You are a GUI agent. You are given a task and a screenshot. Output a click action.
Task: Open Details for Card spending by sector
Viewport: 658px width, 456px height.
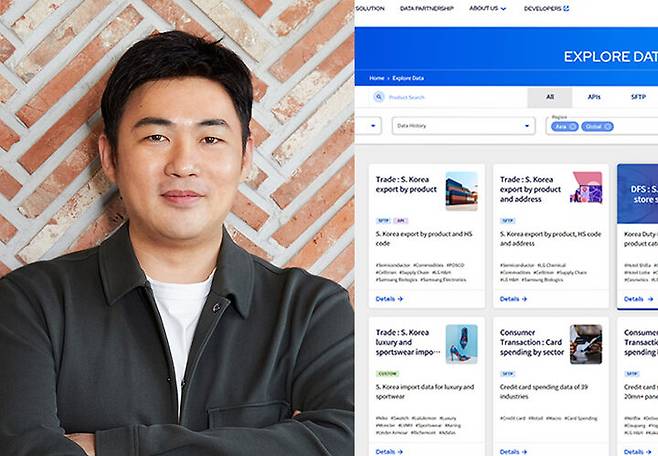coord(513,452)
